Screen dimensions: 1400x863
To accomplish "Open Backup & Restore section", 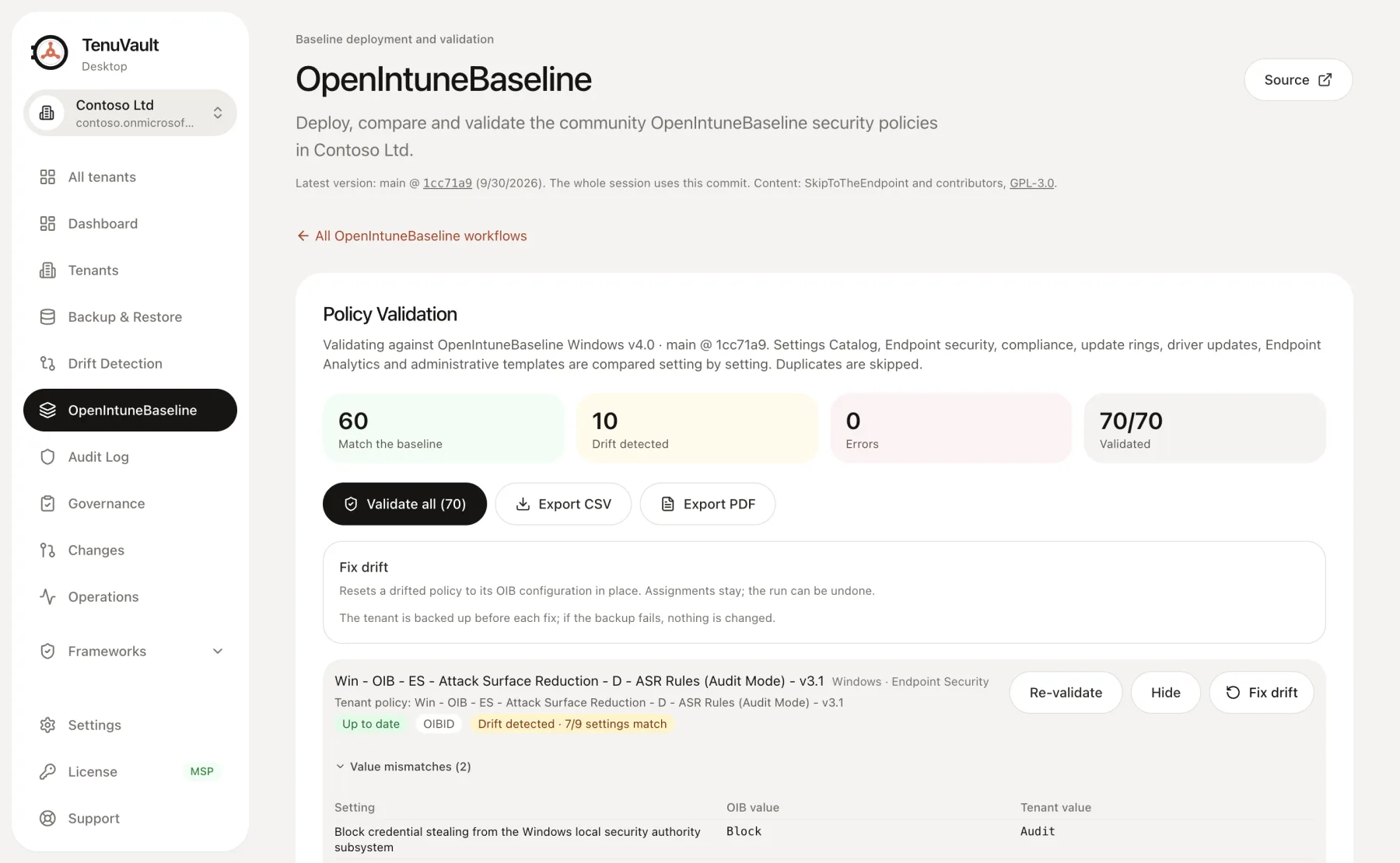I will 130,317.
